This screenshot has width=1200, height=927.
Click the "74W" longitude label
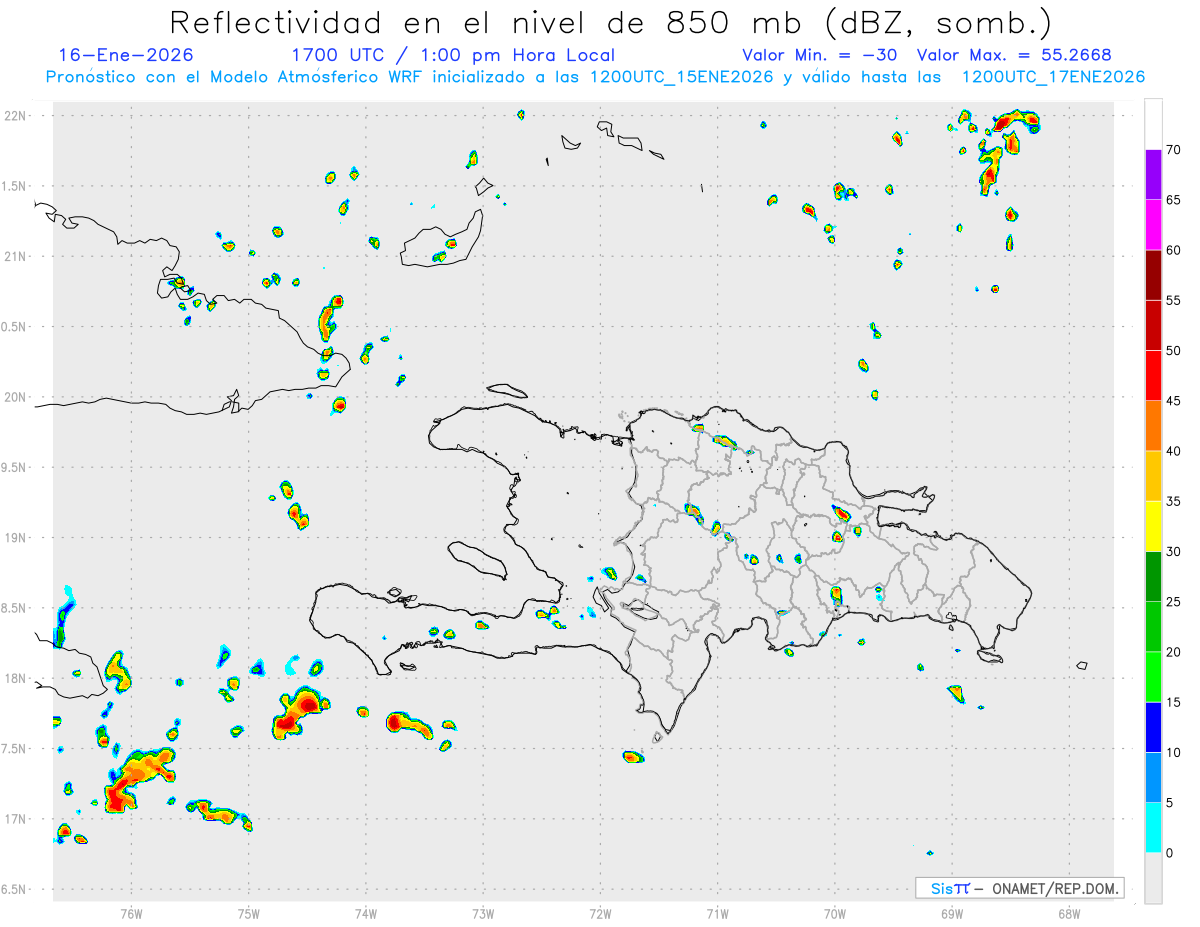tap(366, 913)
